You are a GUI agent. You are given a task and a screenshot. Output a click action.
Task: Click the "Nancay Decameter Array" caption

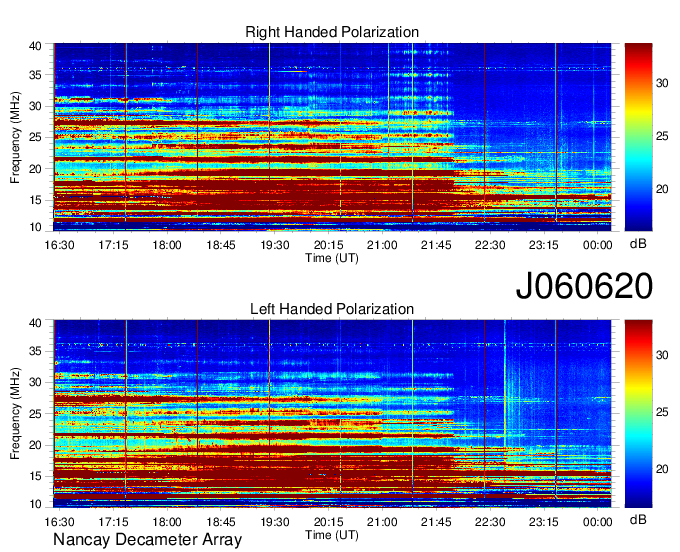tap(147, 539)
